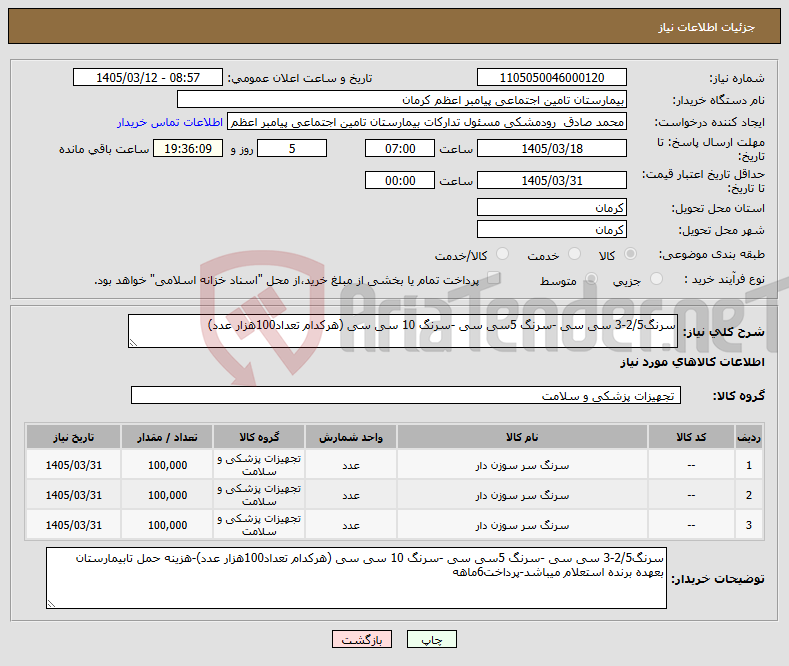Click unit عدد in row 2
This screenshot has width=789, height=666.
(x=351, y=495)
